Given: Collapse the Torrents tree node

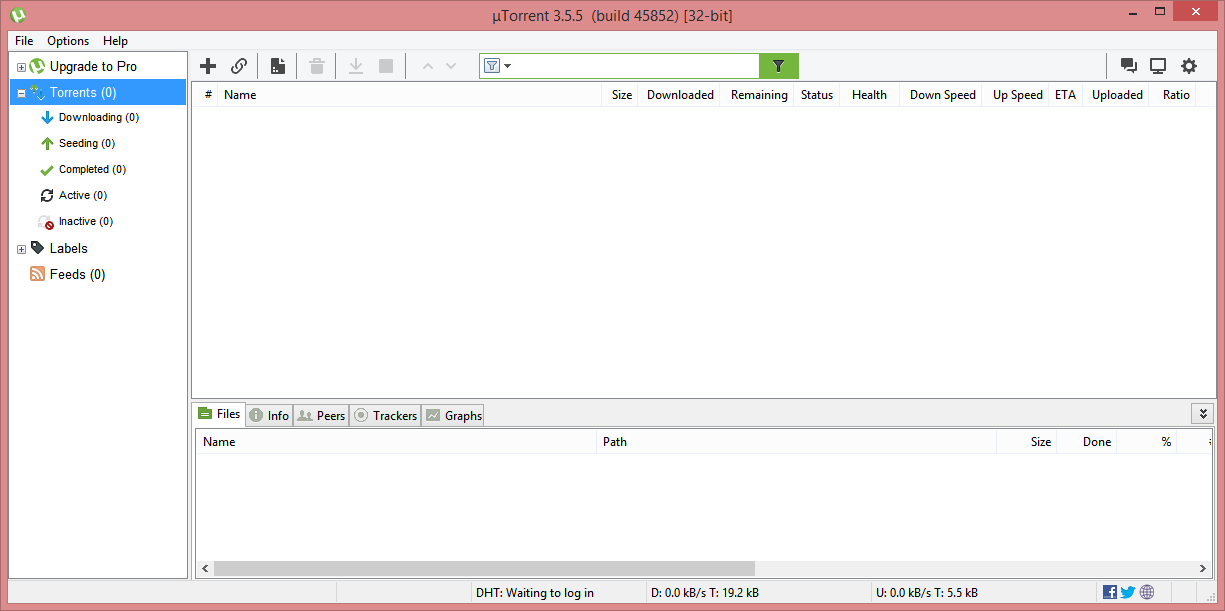Looking at the screenshot, I should [x=21, y=93].
